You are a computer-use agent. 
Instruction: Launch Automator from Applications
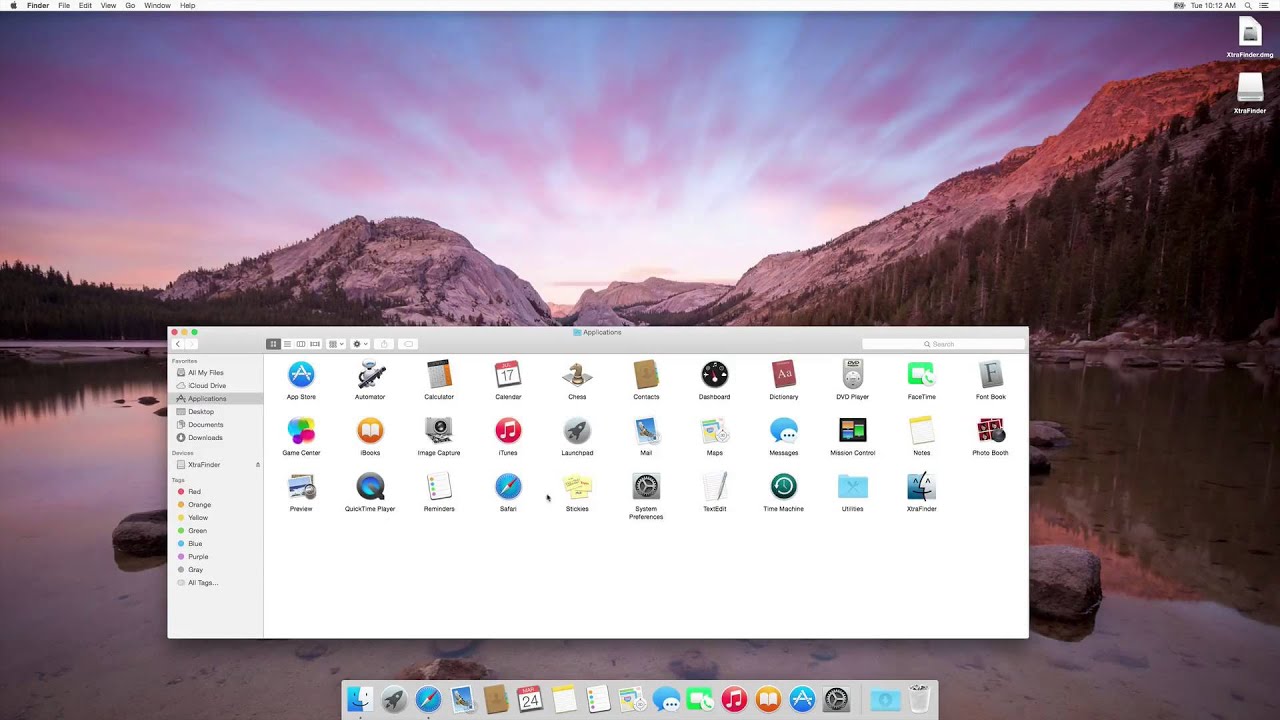click(370, 375)
